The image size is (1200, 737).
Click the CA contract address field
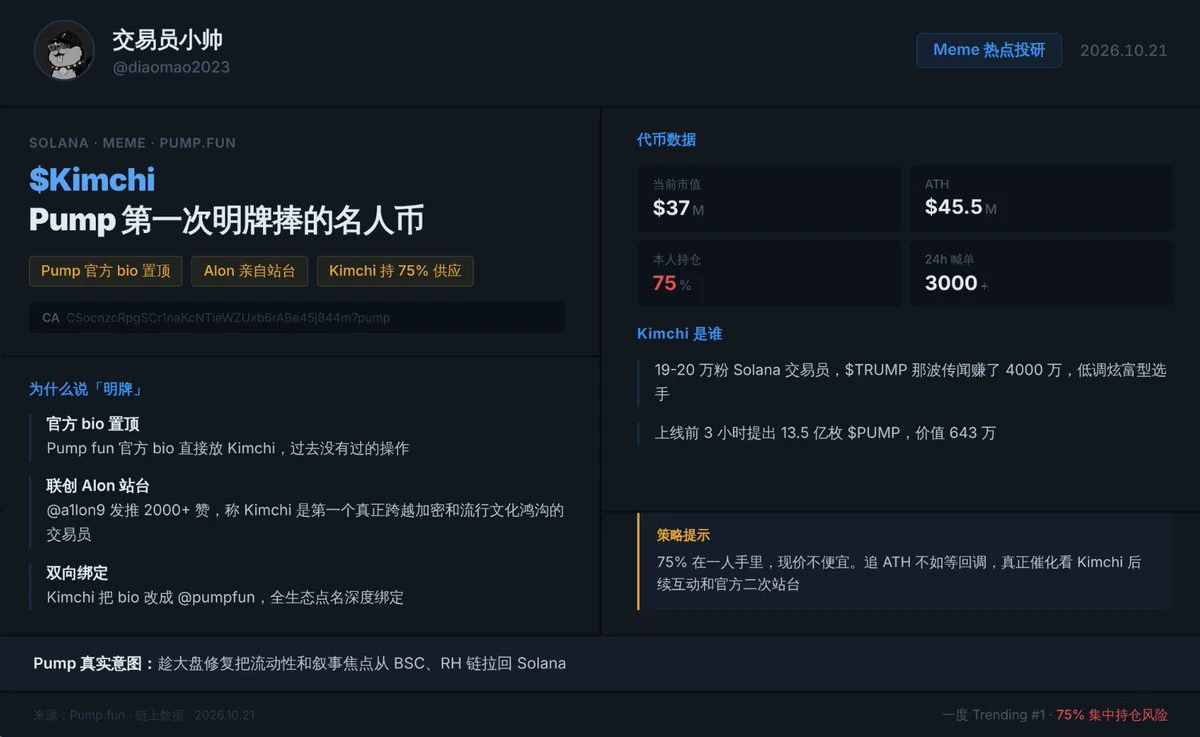coord(297,318)
